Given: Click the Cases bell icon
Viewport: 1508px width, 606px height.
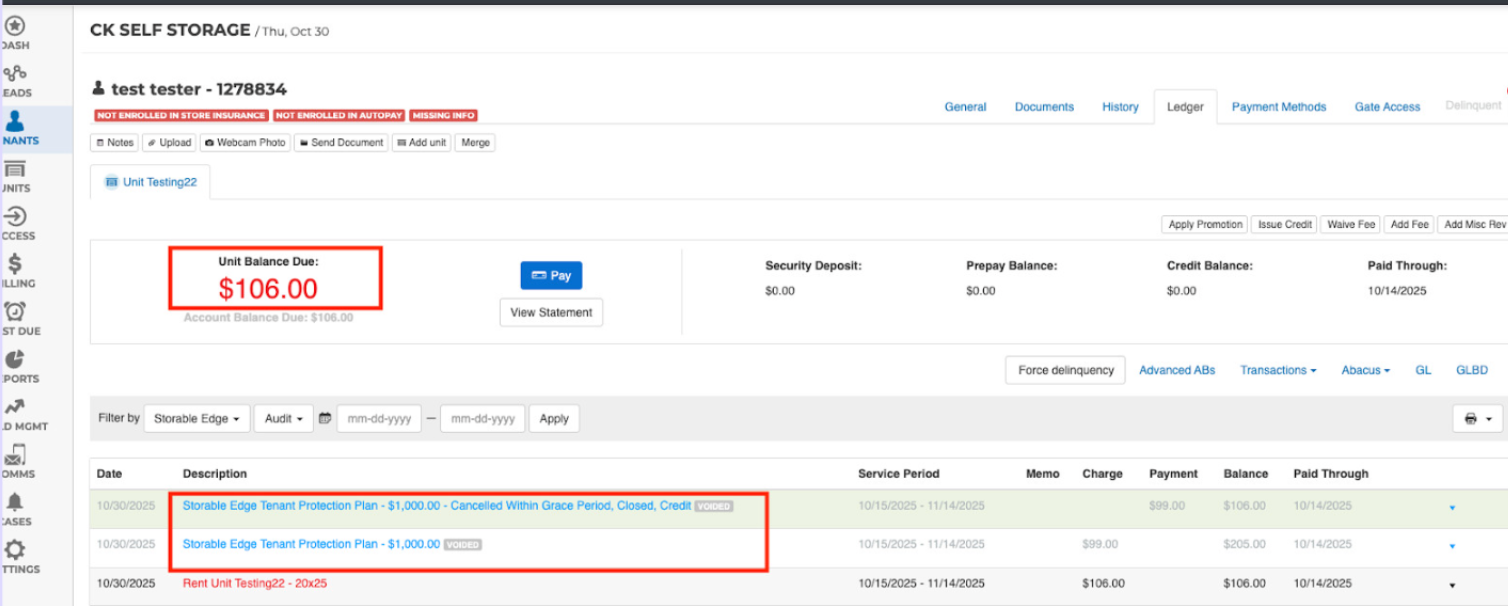Looking at the screenshot, I should tap(15, 502).
